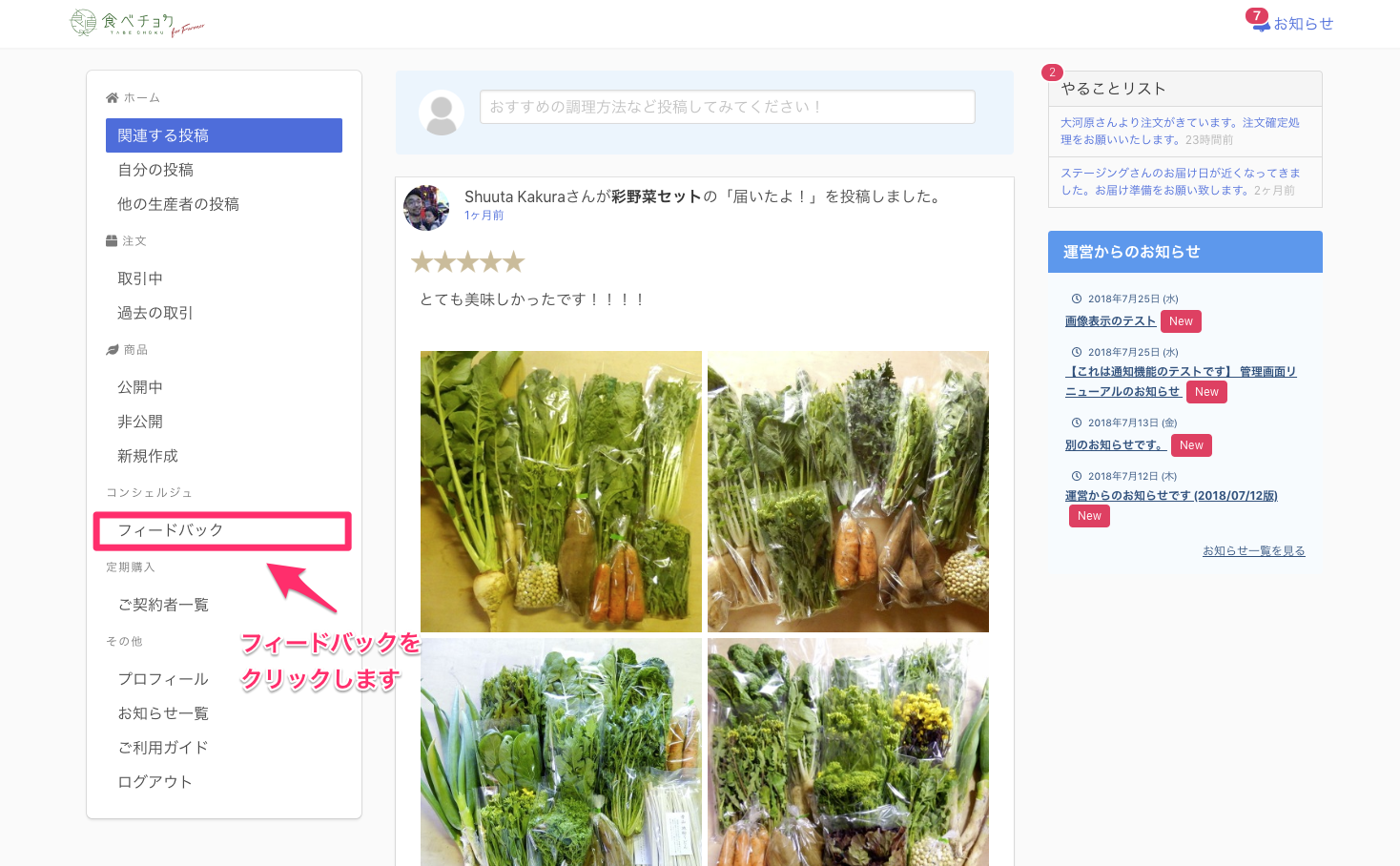1400x866 pixels.
Task: Open the お知らせ notification bell icon
Action: pyautogui.click(x=1262, y=24)
